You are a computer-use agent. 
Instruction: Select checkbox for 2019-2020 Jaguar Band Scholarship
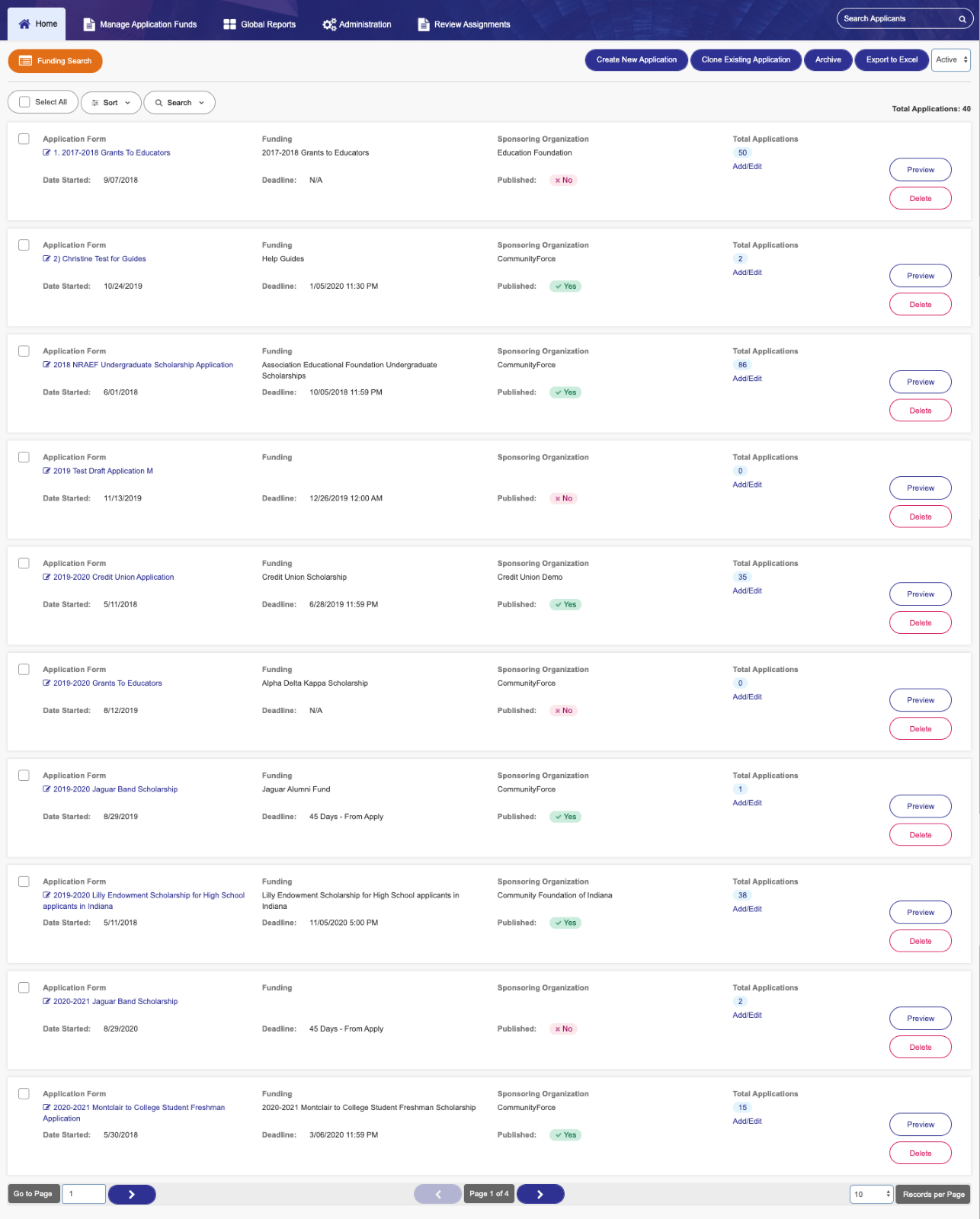[x=24, y=775]
